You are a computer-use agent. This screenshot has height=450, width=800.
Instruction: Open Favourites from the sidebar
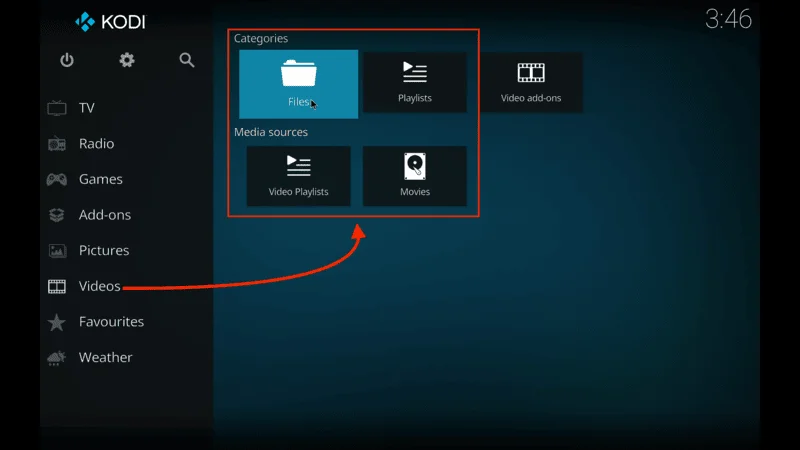tap(111, 322)
